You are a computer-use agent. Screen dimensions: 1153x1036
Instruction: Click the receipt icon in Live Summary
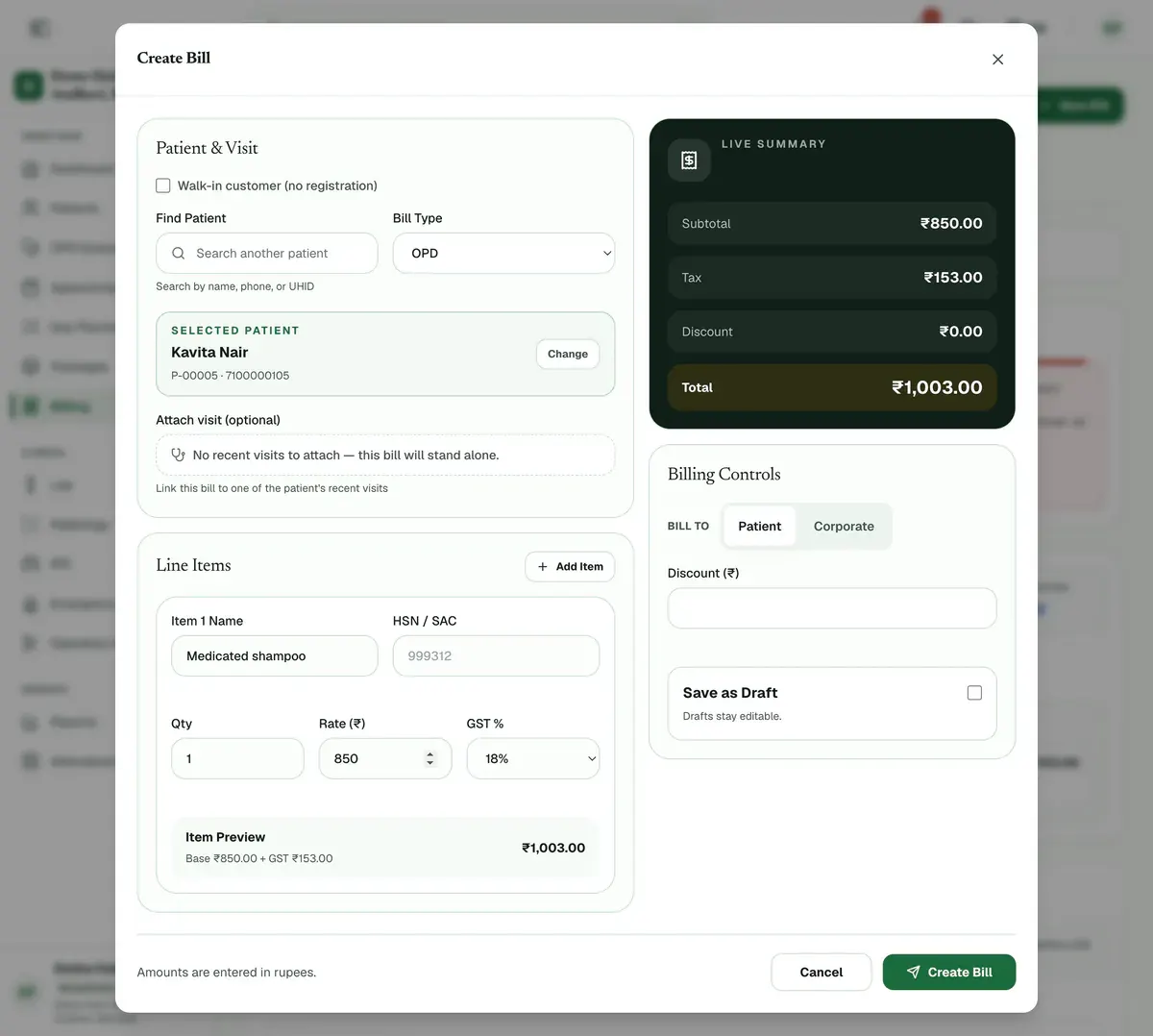(x=689, y=160)
